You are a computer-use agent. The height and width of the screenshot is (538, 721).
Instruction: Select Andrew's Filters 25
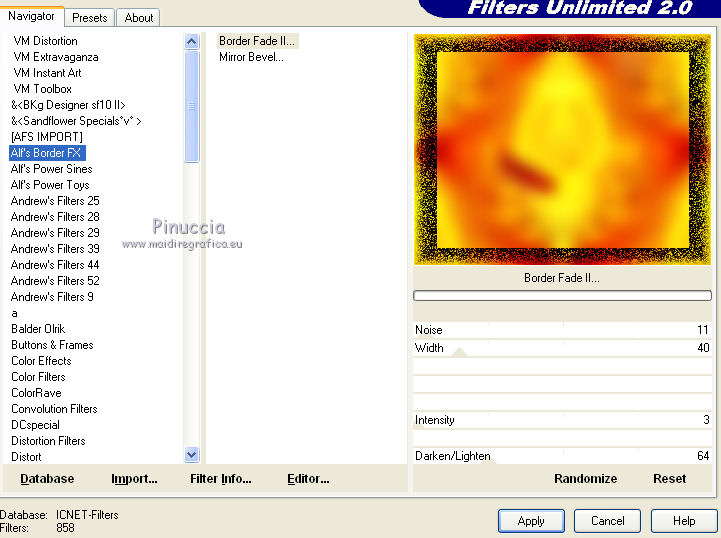pos(55,201)
